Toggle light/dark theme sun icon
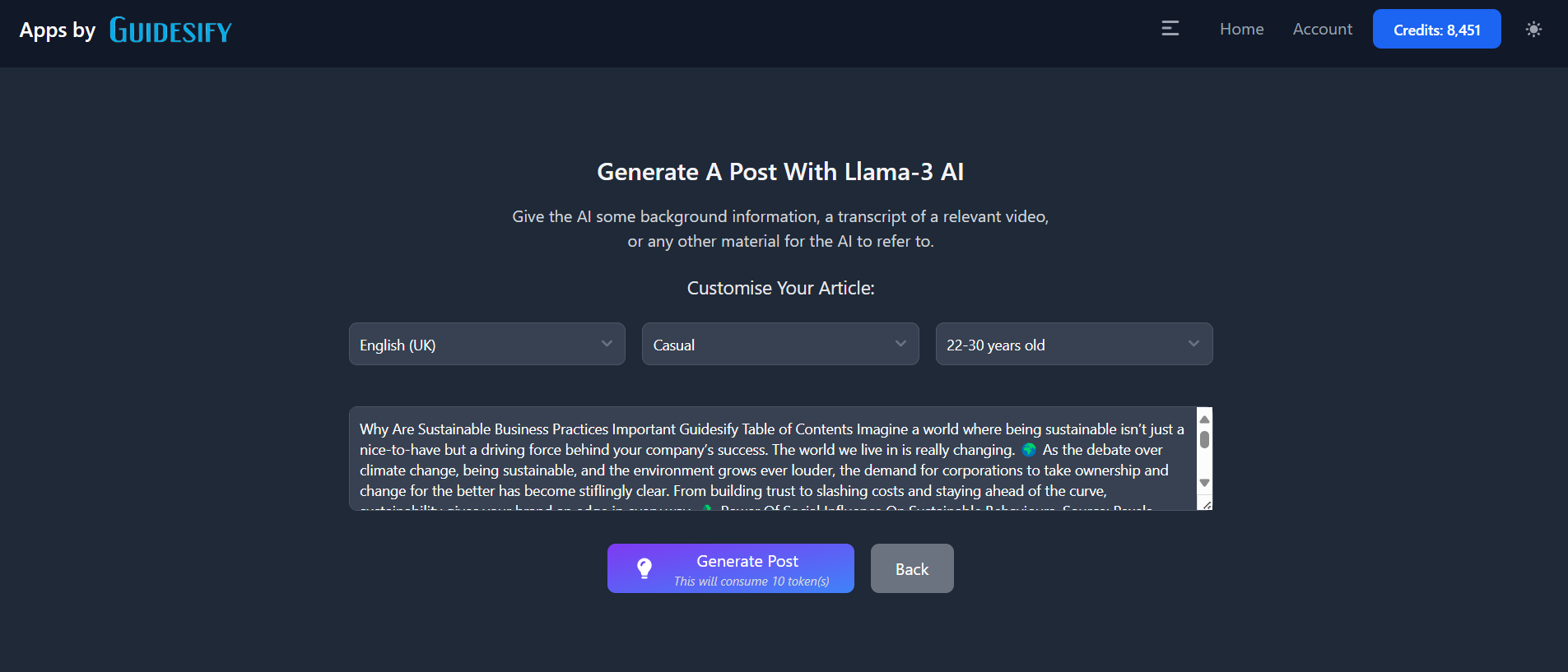 (1533, 30)
